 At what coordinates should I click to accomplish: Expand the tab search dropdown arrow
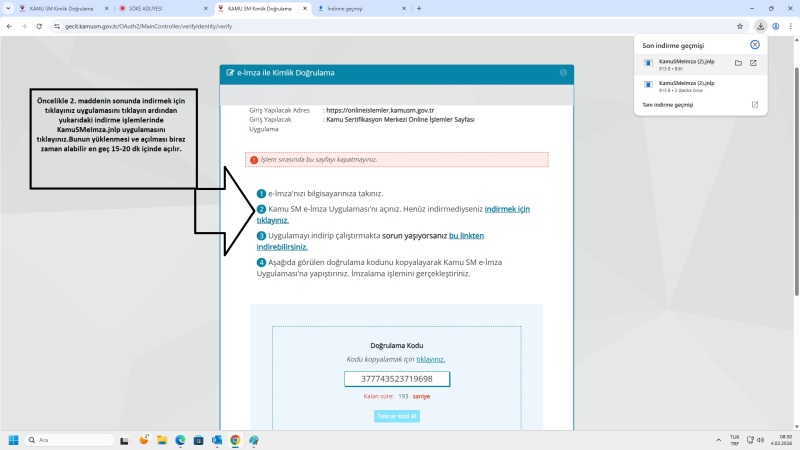point(10,8)
